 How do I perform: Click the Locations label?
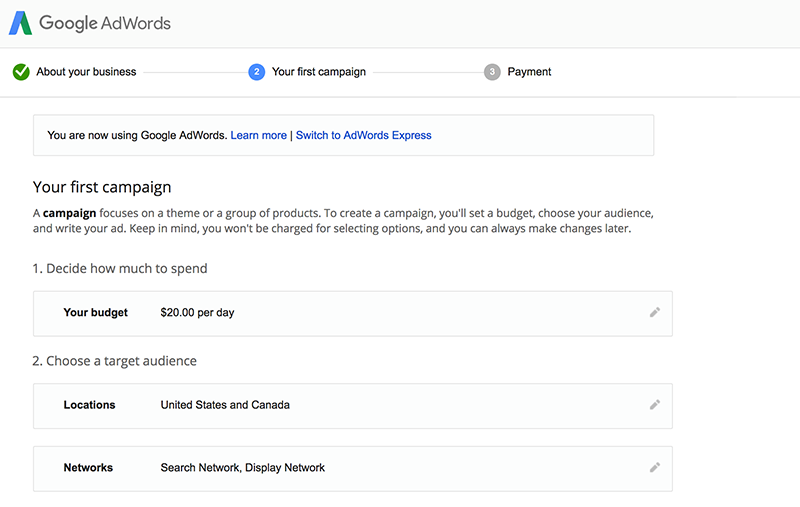(89, 405)
